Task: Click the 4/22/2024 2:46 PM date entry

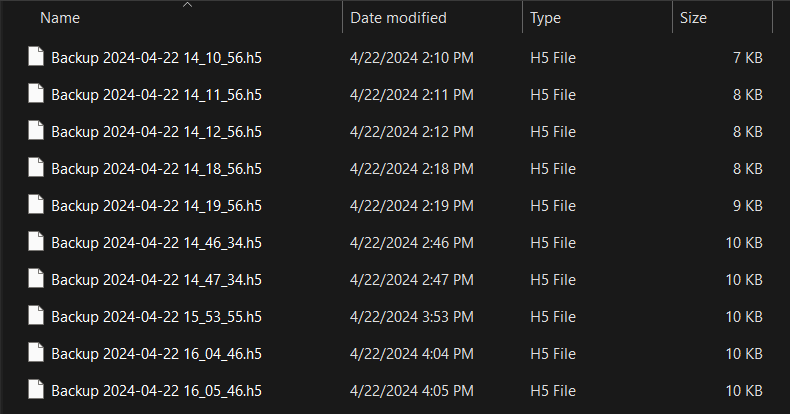Action: click(412, 243)
